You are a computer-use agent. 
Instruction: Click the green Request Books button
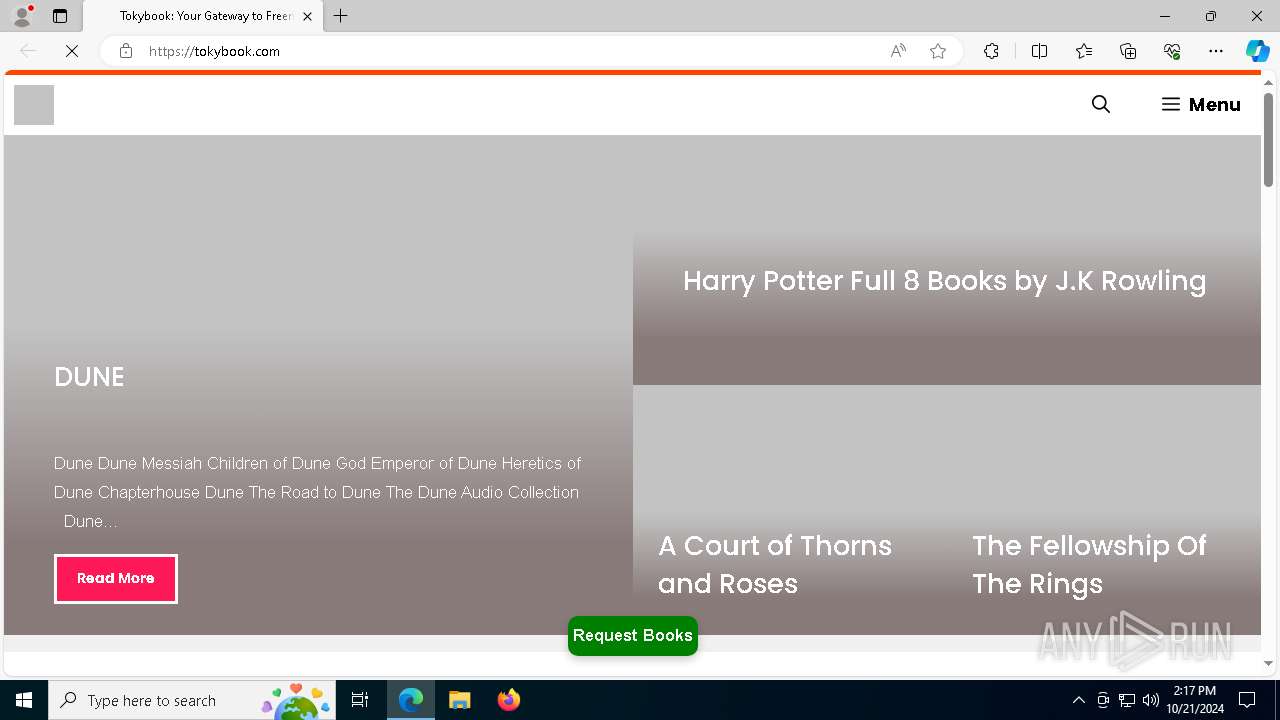(x=633, y=636)
